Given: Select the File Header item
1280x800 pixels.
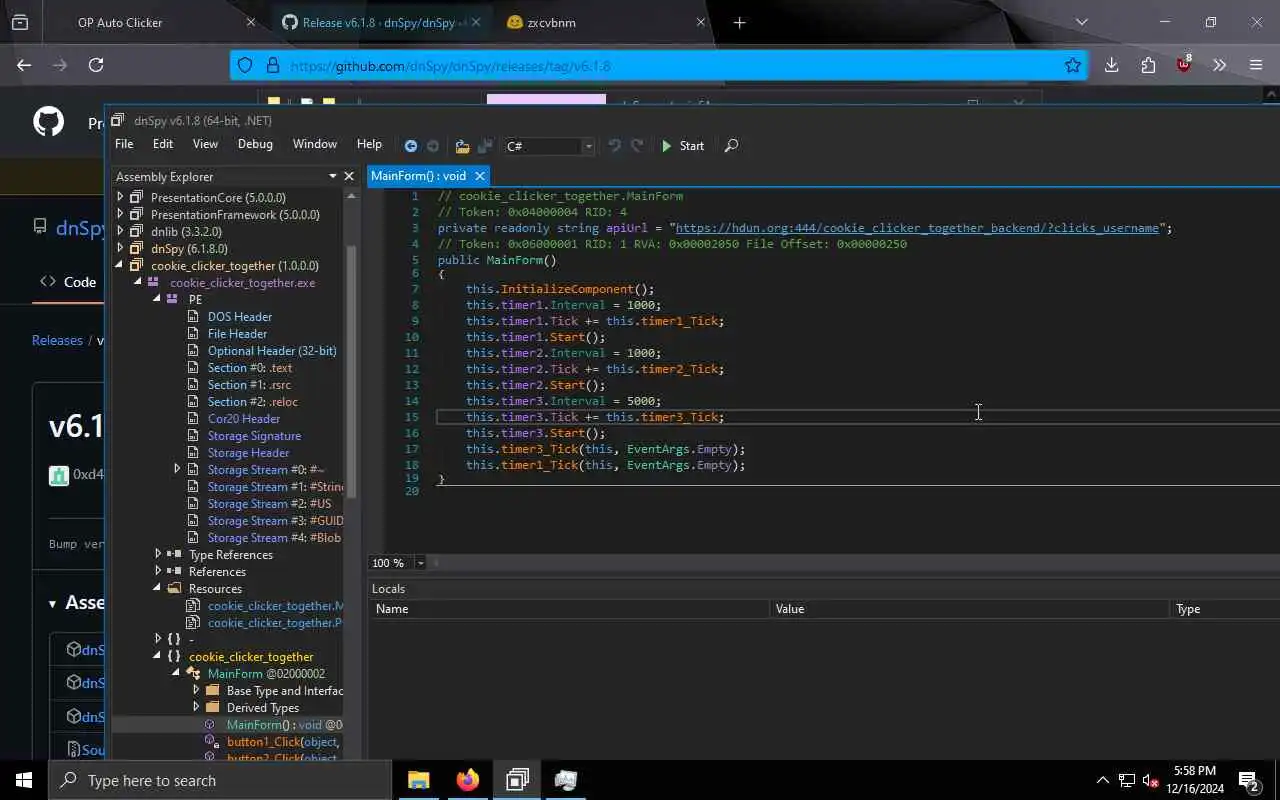Looking at the screenshot, I should [237, 334].
